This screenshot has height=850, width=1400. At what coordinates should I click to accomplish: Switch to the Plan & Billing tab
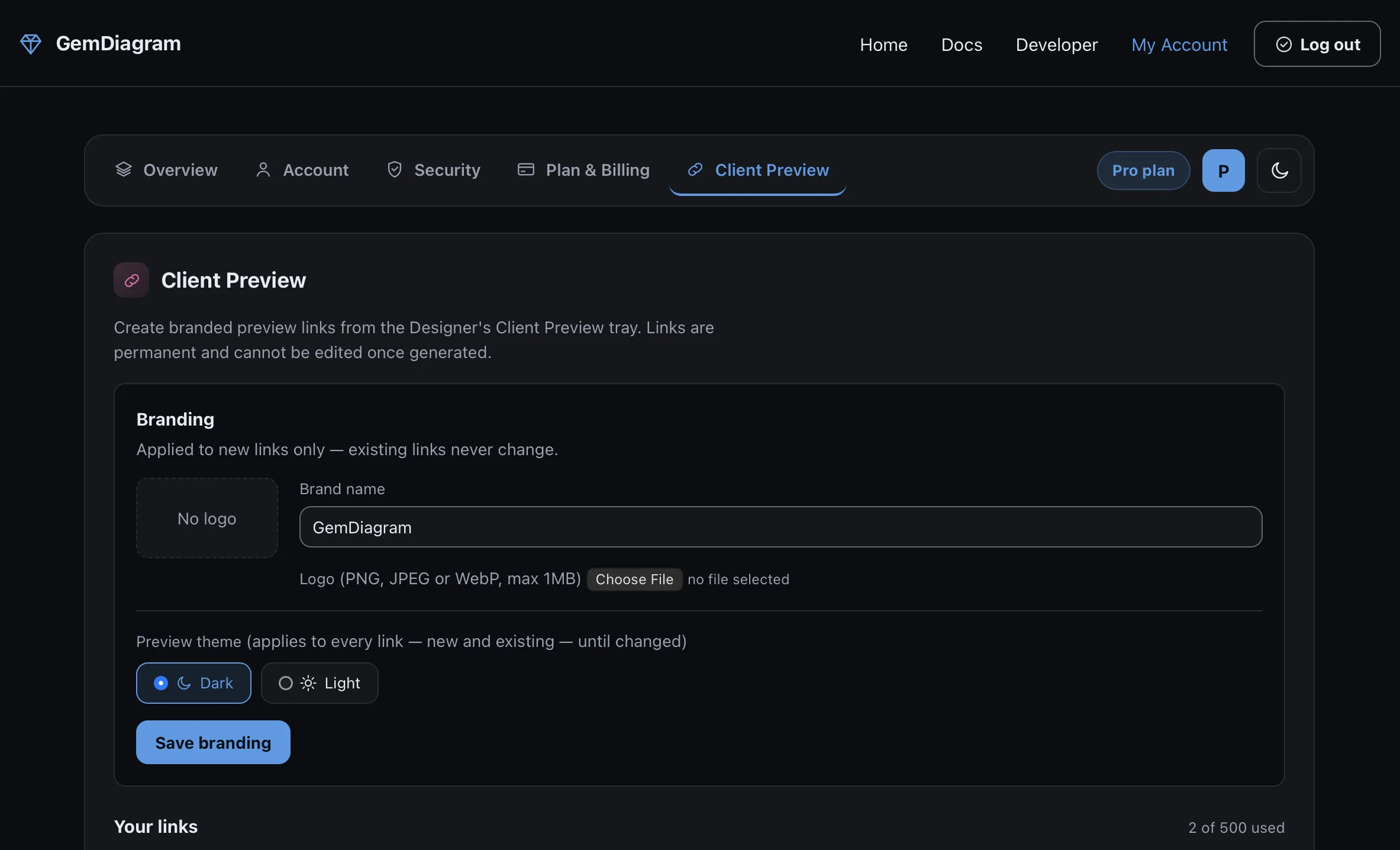click(583, 170)
